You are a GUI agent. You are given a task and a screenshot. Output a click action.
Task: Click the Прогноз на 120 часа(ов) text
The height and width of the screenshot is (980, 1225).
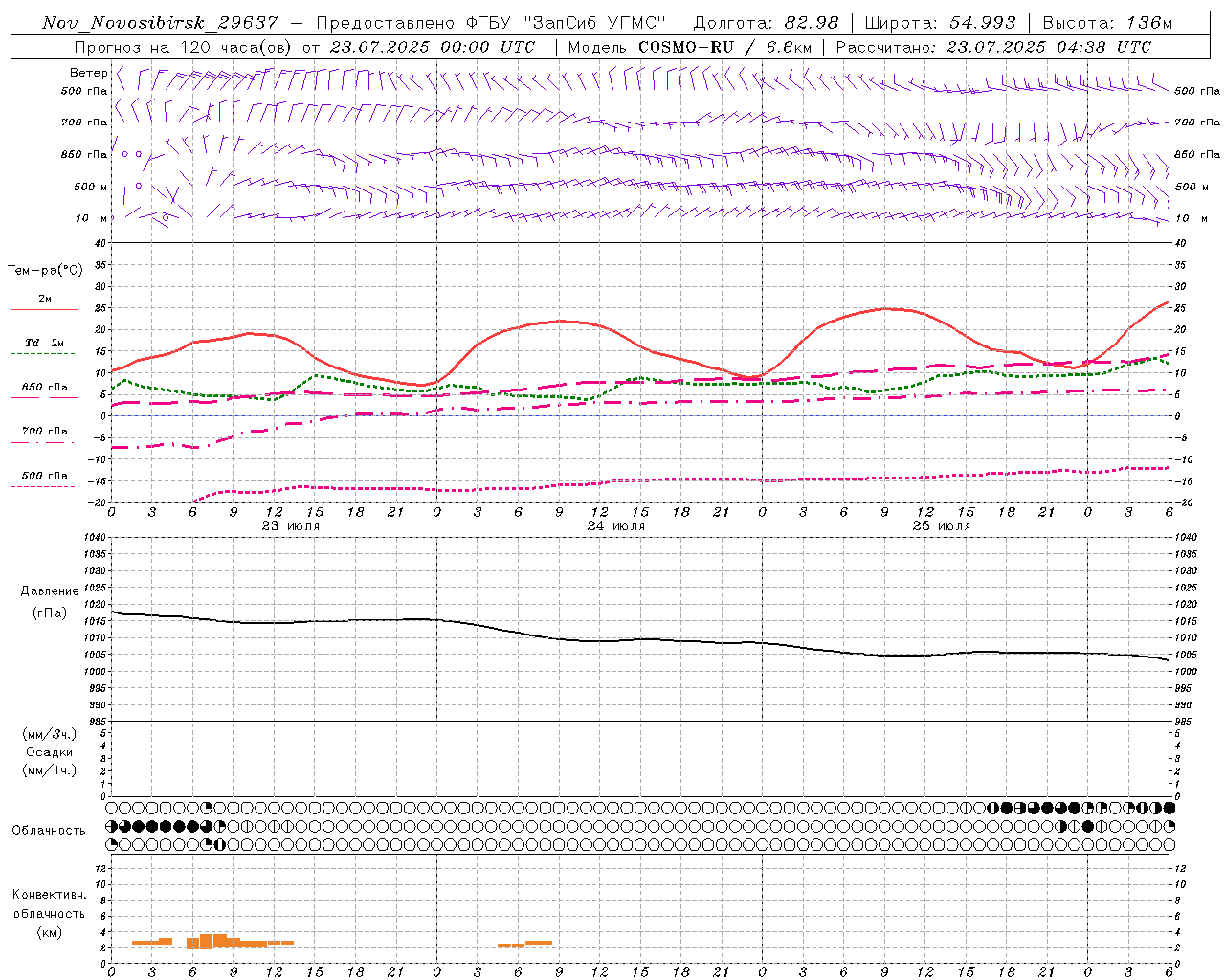[x=184, y=47]
